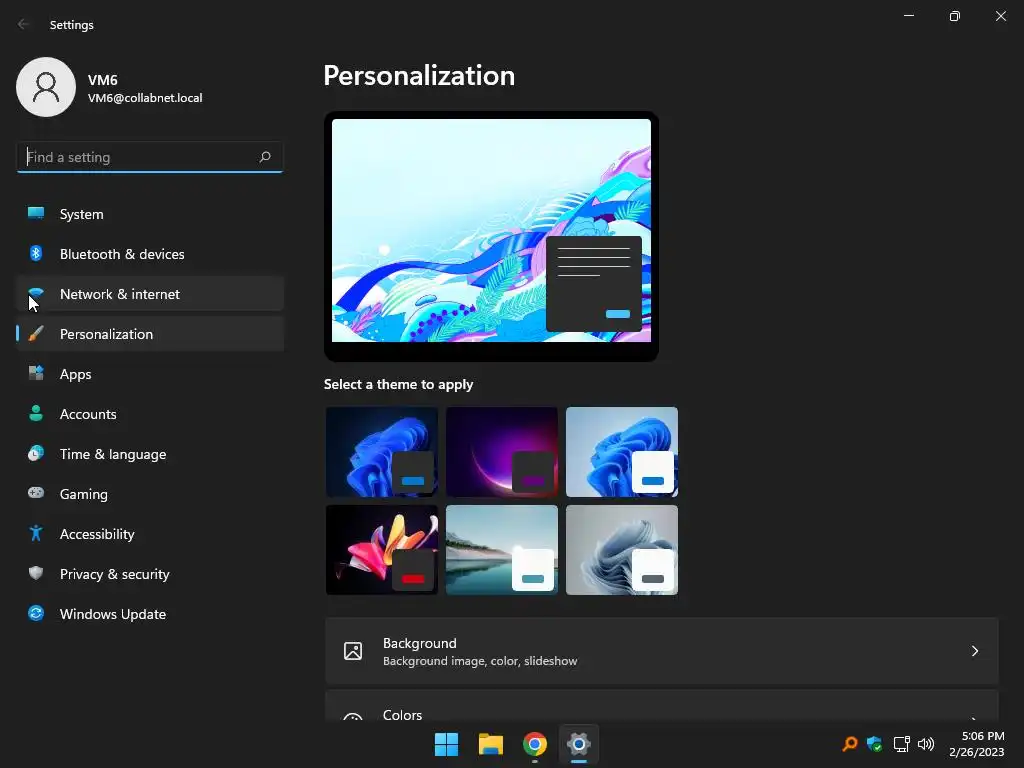Screen dimensions: 1024x768
Task: Click the Settings gear on the taskbar
Action: 579,744
